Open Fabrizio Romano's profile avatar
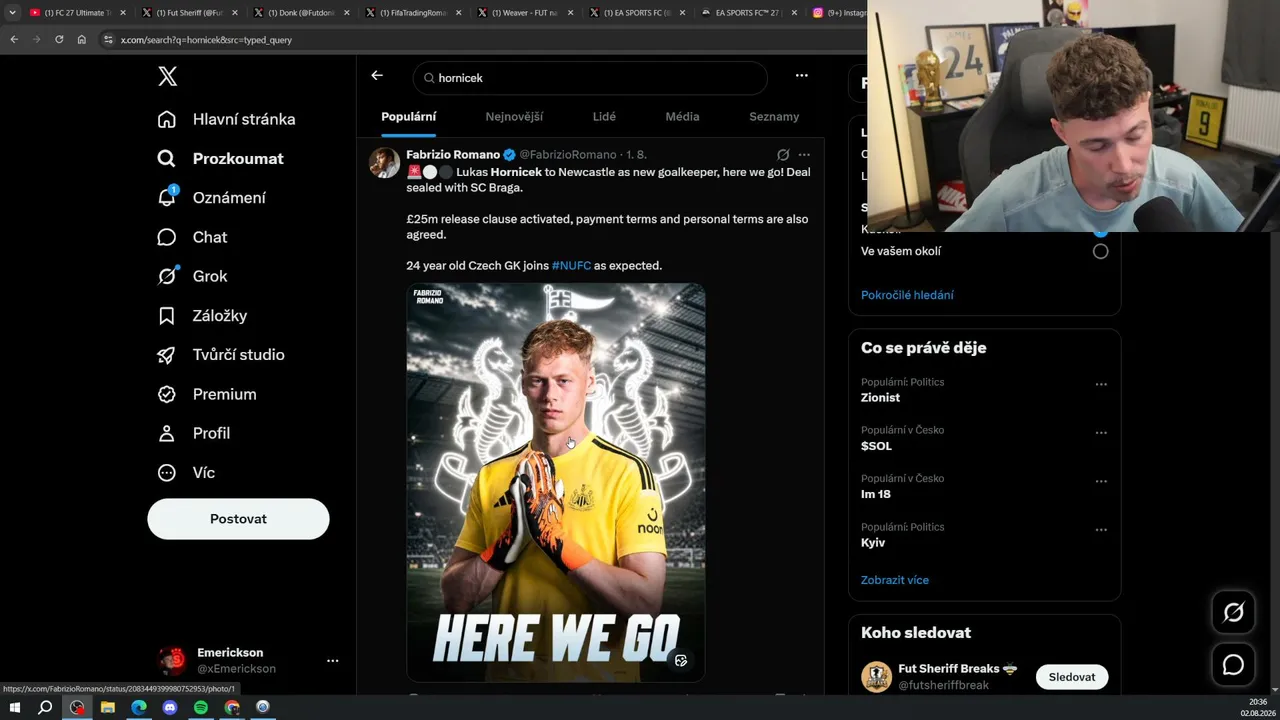The height and width of the screenshot is (720, 1280). coord(384,163)
